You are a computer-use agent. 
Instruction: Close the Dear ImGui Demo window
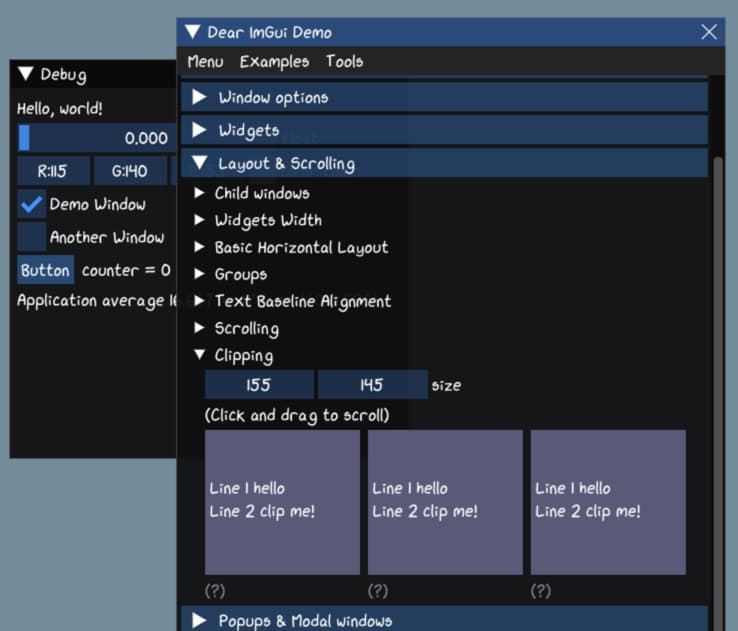click(x=709, y=32)
